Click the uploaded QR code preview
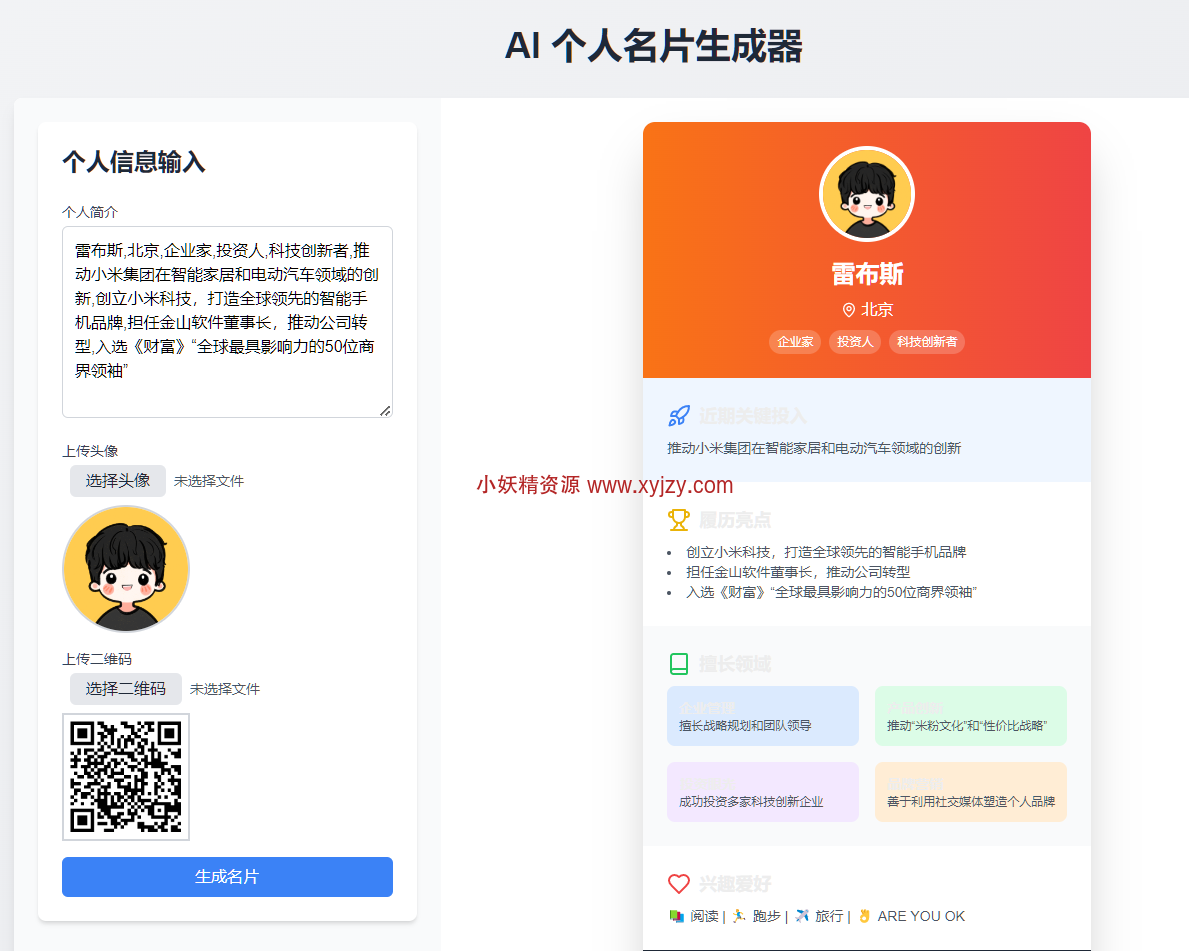Image resolution: width=1189 pixels, height=951 pixels. coord(126,777)
